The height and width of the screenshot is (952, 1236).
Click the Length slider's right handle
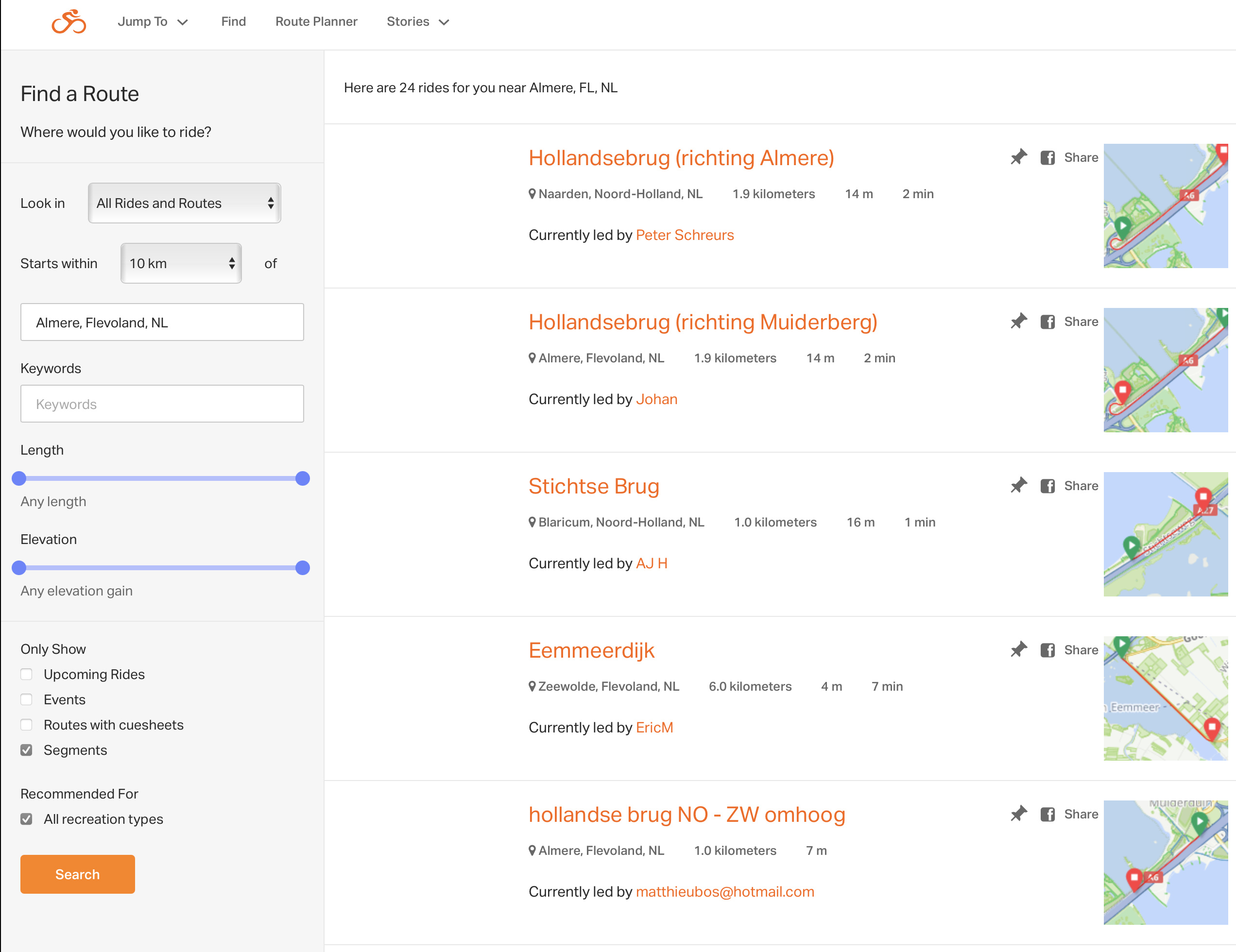pyautogui.click(x=303, y=478)
